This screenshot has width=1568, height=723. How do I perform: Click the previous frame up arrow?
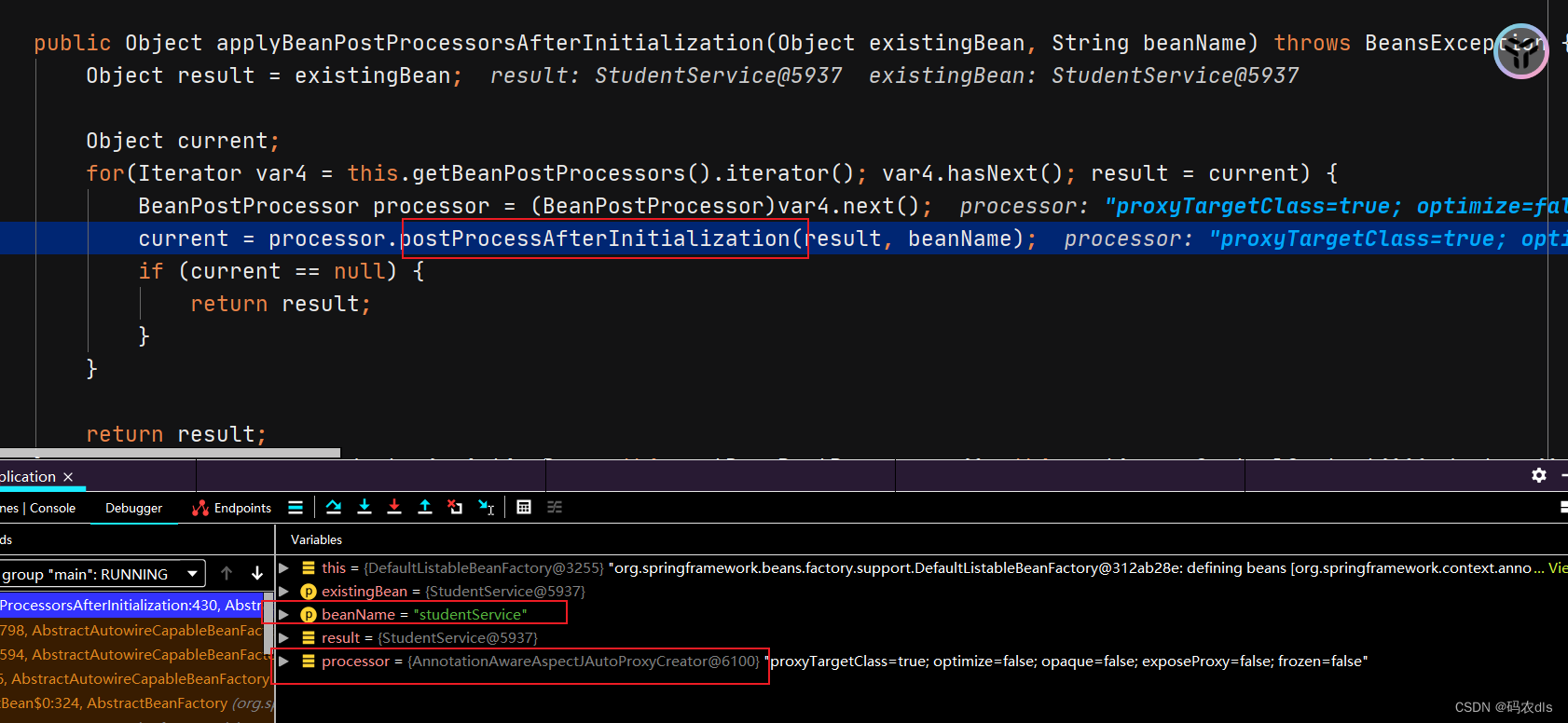227,573
